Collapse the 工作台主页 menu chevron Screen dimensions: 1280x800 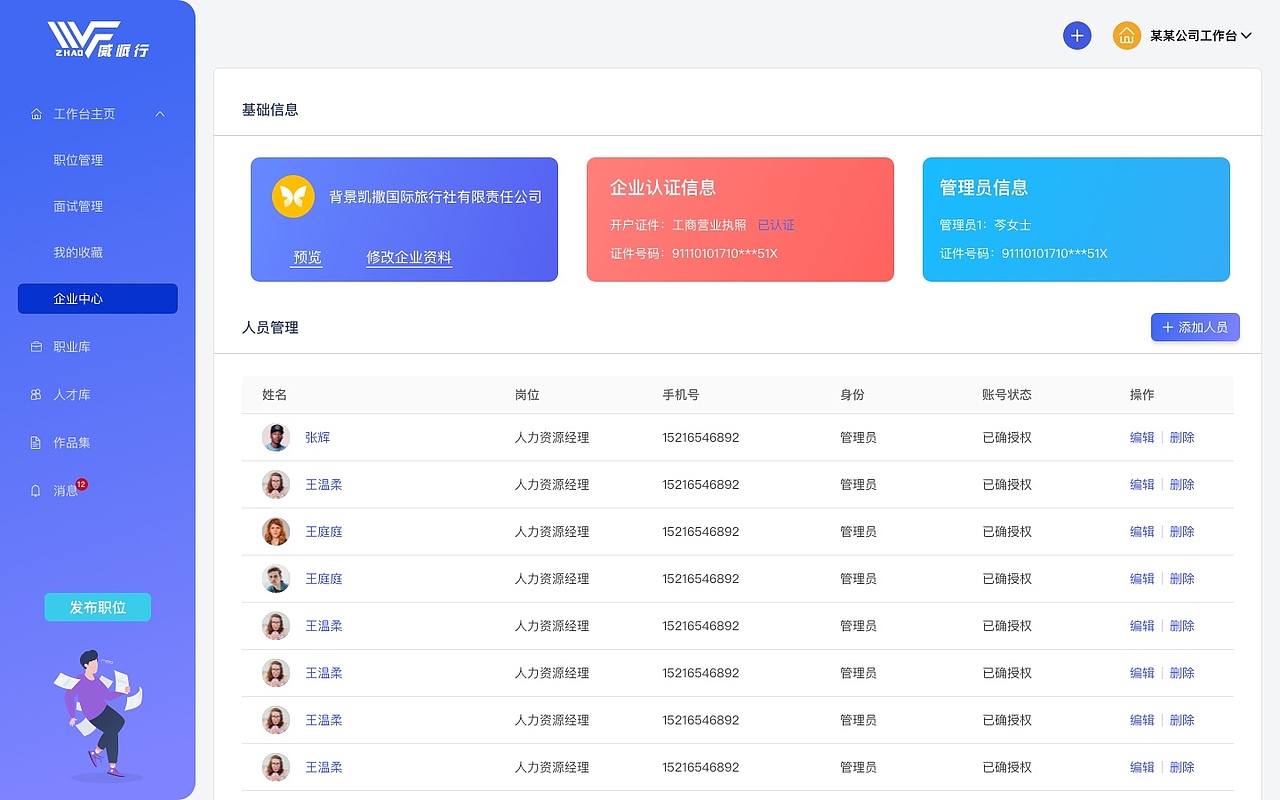pos(160,114)
